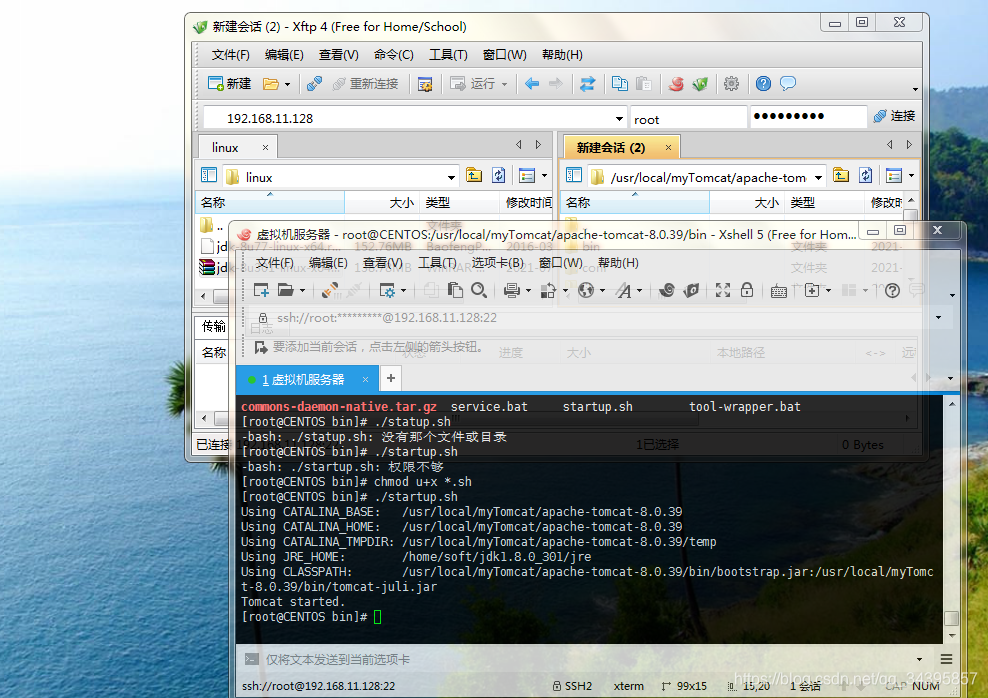Open Xftp 文件(F) menu
Screen dimensions: 988x698
231,55
